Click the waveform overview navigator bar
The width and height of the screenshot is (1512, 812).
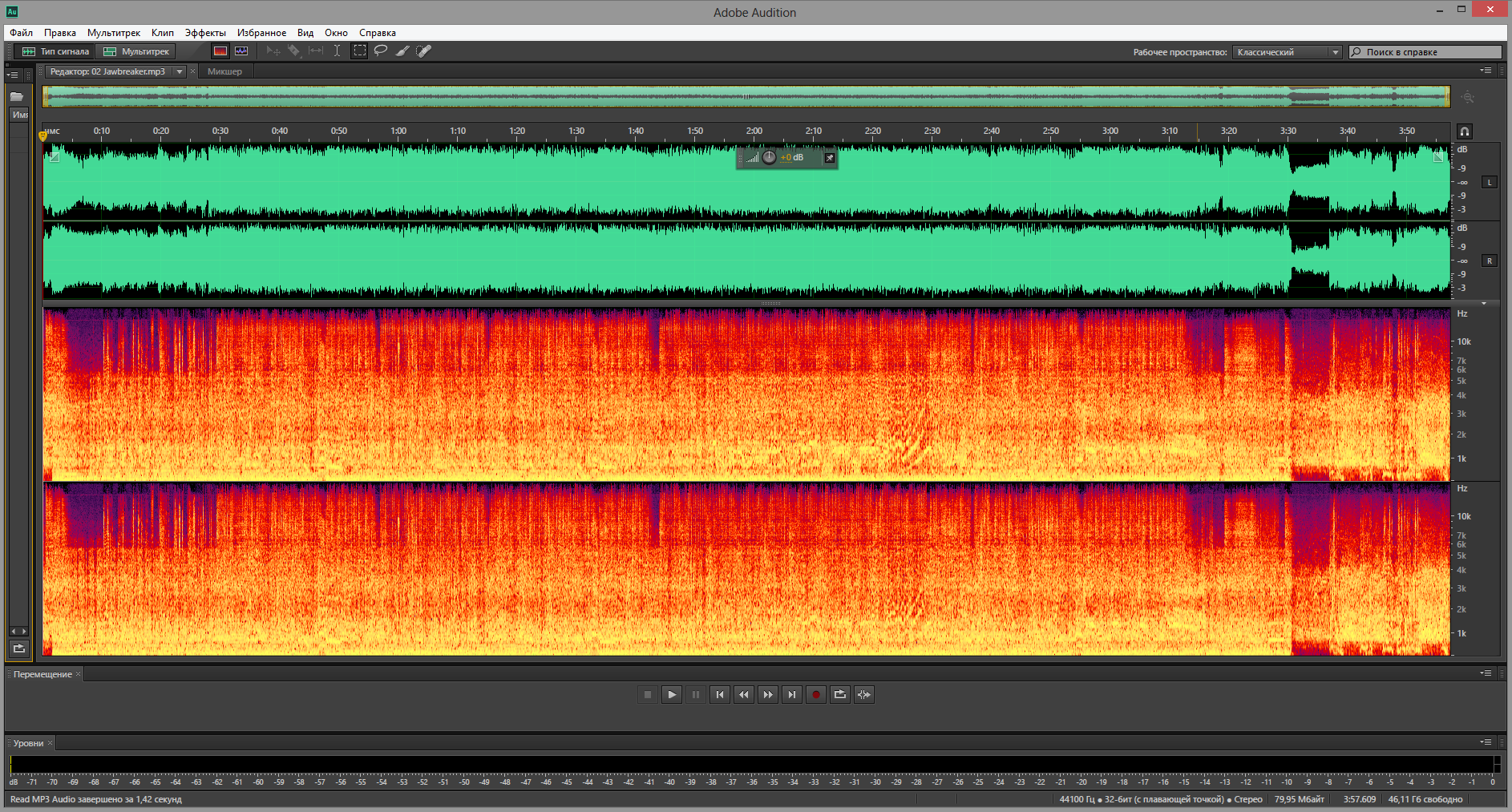tap(746, 97)
